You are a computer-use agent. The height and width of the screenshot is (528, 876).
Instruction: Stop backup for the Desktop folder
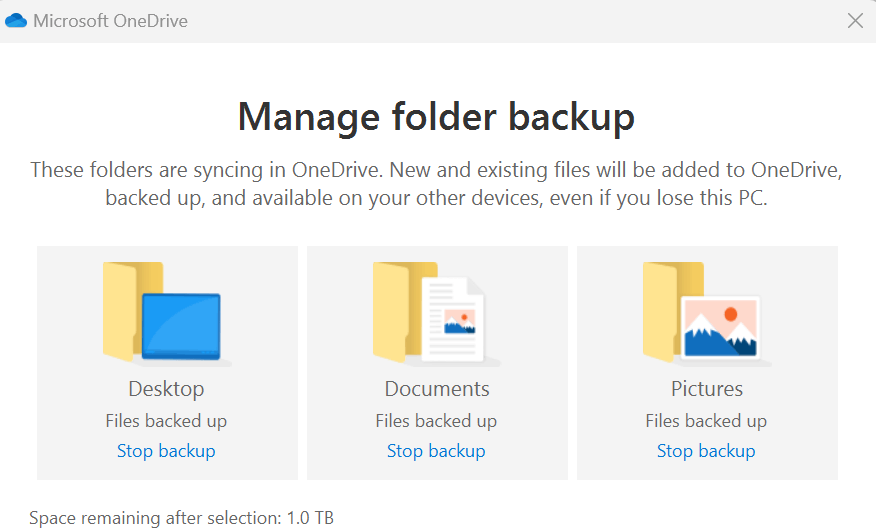(166, 450)
